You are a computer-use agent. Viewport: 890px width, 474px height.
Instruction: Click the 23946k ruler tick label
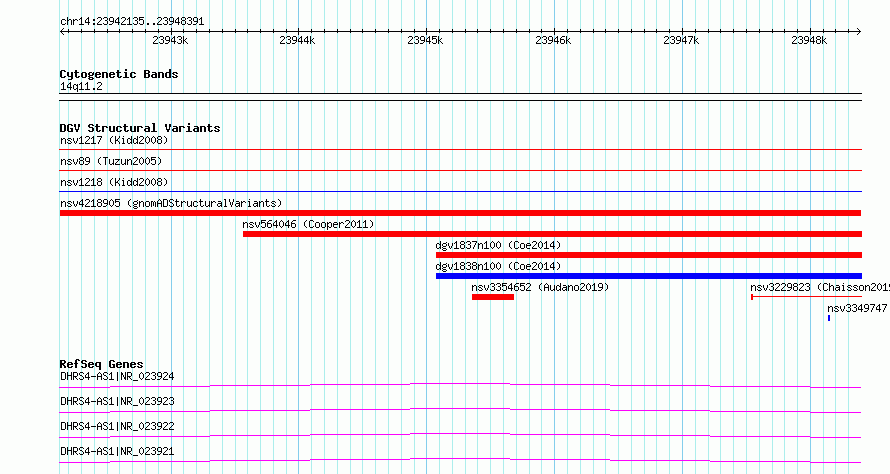(x=553, y=40)
